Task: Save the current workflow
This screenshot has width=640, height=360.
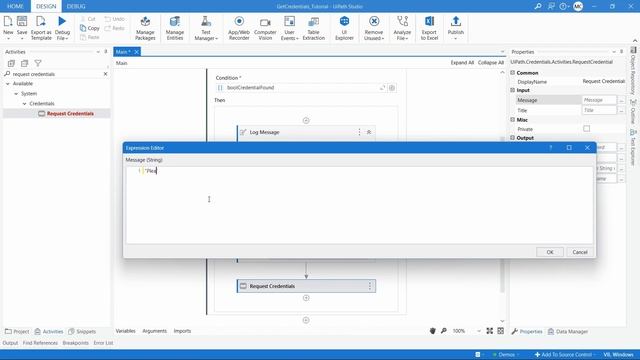Action: tap(22, 28)
